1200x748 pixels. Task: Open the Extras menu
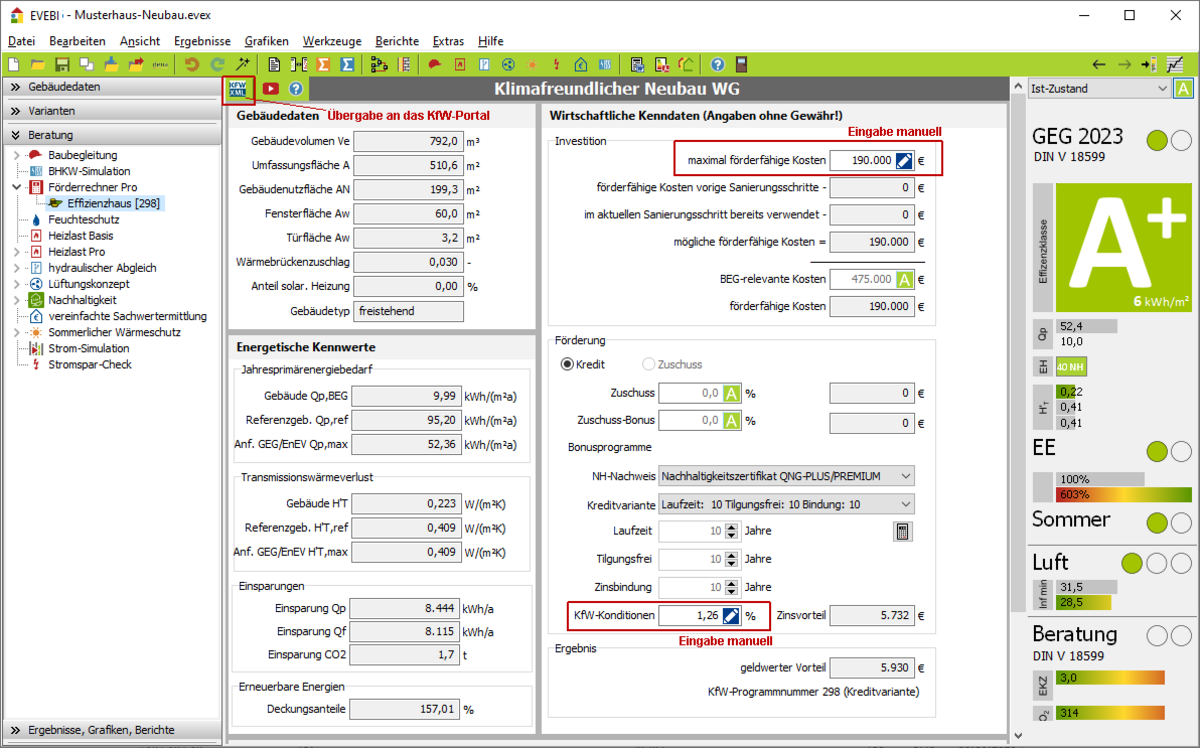click(449, 41)
